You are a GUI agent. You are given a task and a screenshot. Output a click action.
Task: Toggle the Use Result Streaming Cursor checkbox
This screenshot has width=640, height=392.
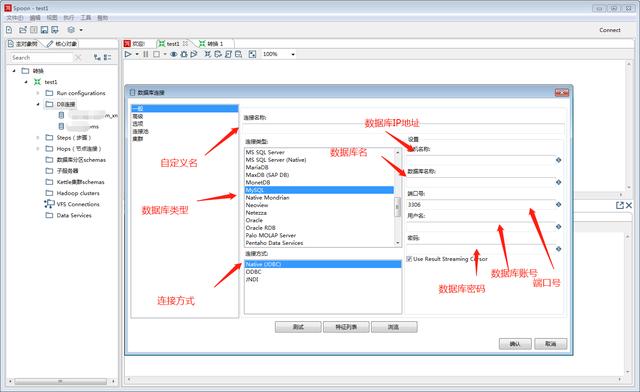pyautogui.click(x=409, y=259)
